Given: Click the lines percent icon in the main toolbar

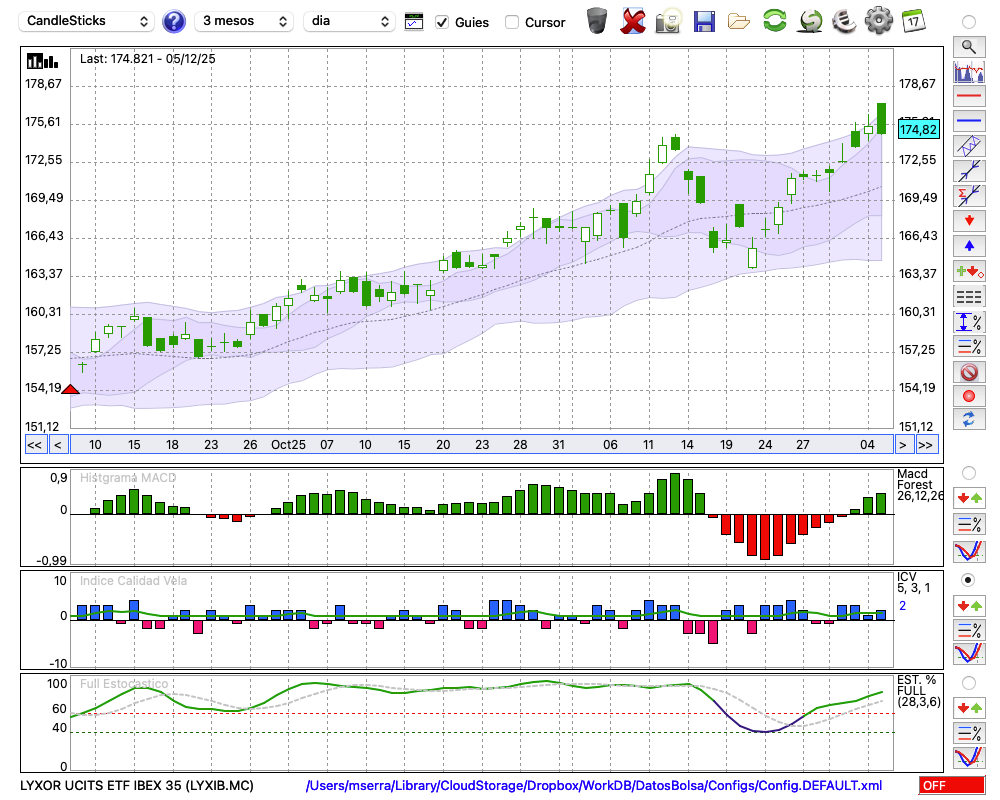Looking at the screenshot, I should tap(969, 346).
